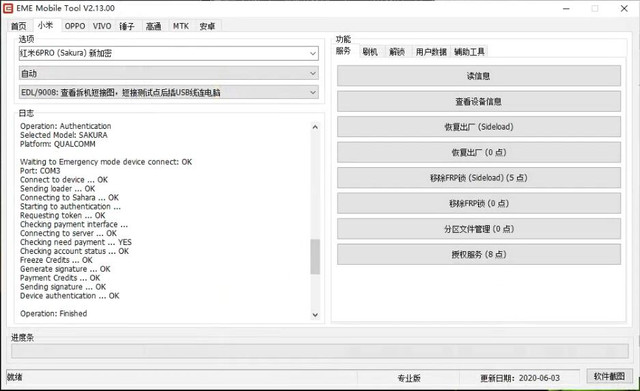This screenshot has height=391, width=640.
Task: Click 授权服务 (8 点) button
Action: click(x=479, y=254)
